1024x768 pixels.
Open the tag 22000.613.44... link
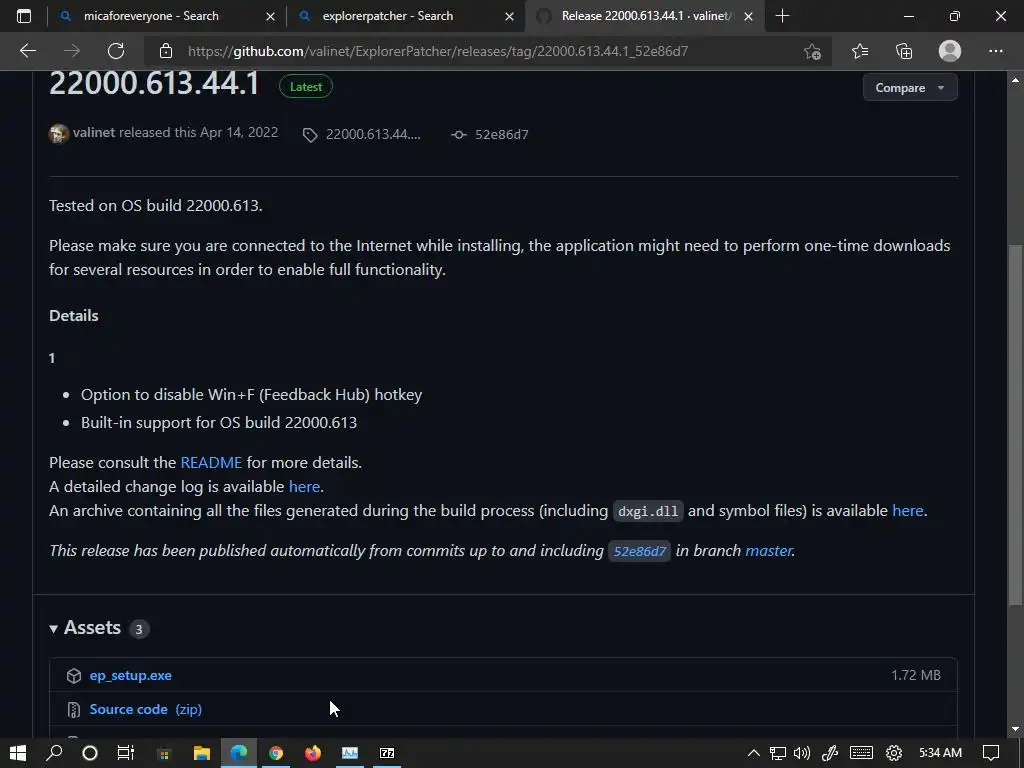(x=362, y=134)
